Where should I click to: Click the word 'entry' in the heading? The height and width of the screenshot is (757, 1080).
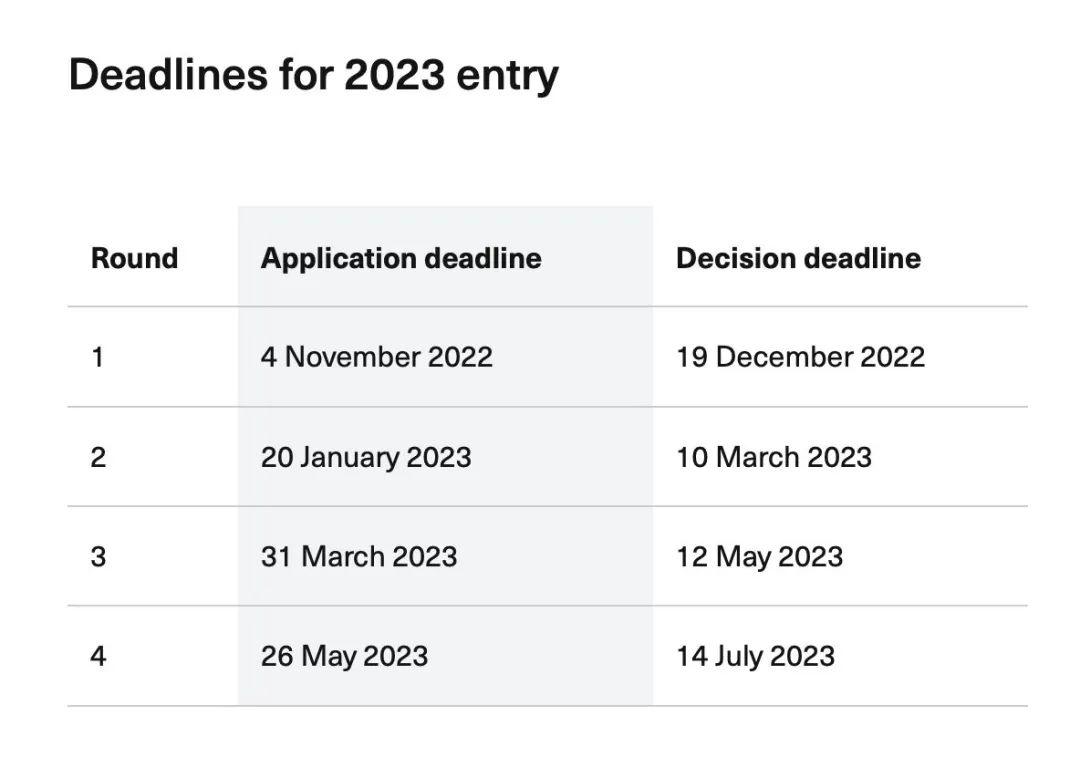pos(507,77)
